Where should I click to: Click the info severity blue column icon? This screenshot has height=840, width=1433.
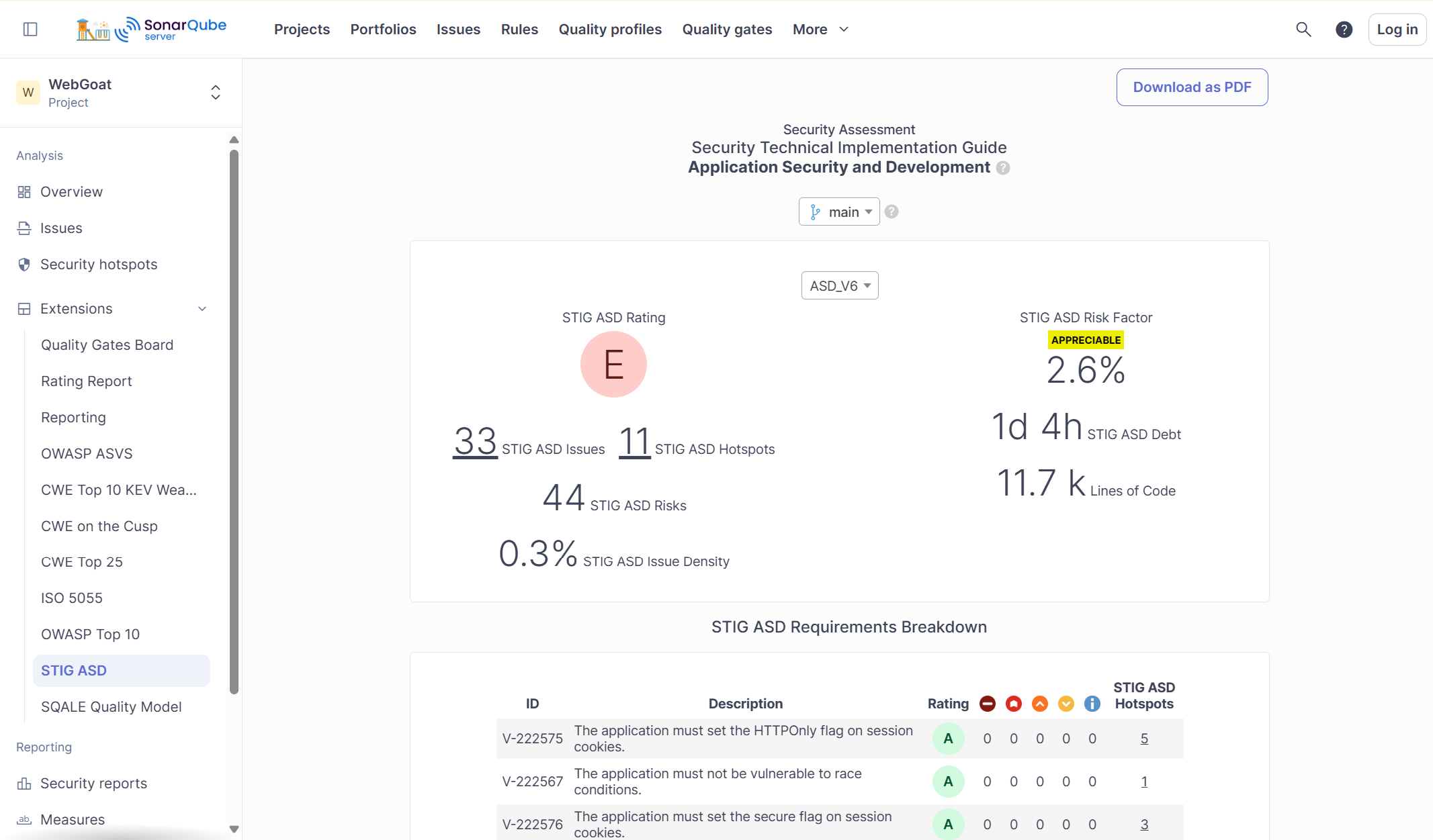click(x=1092, y=704)
